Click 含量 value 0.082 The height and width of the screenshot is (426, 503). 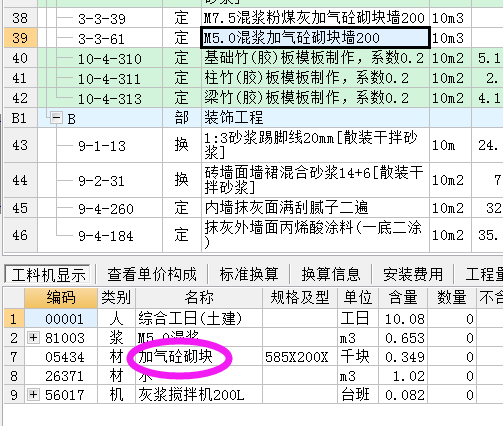tap(403, 395)
